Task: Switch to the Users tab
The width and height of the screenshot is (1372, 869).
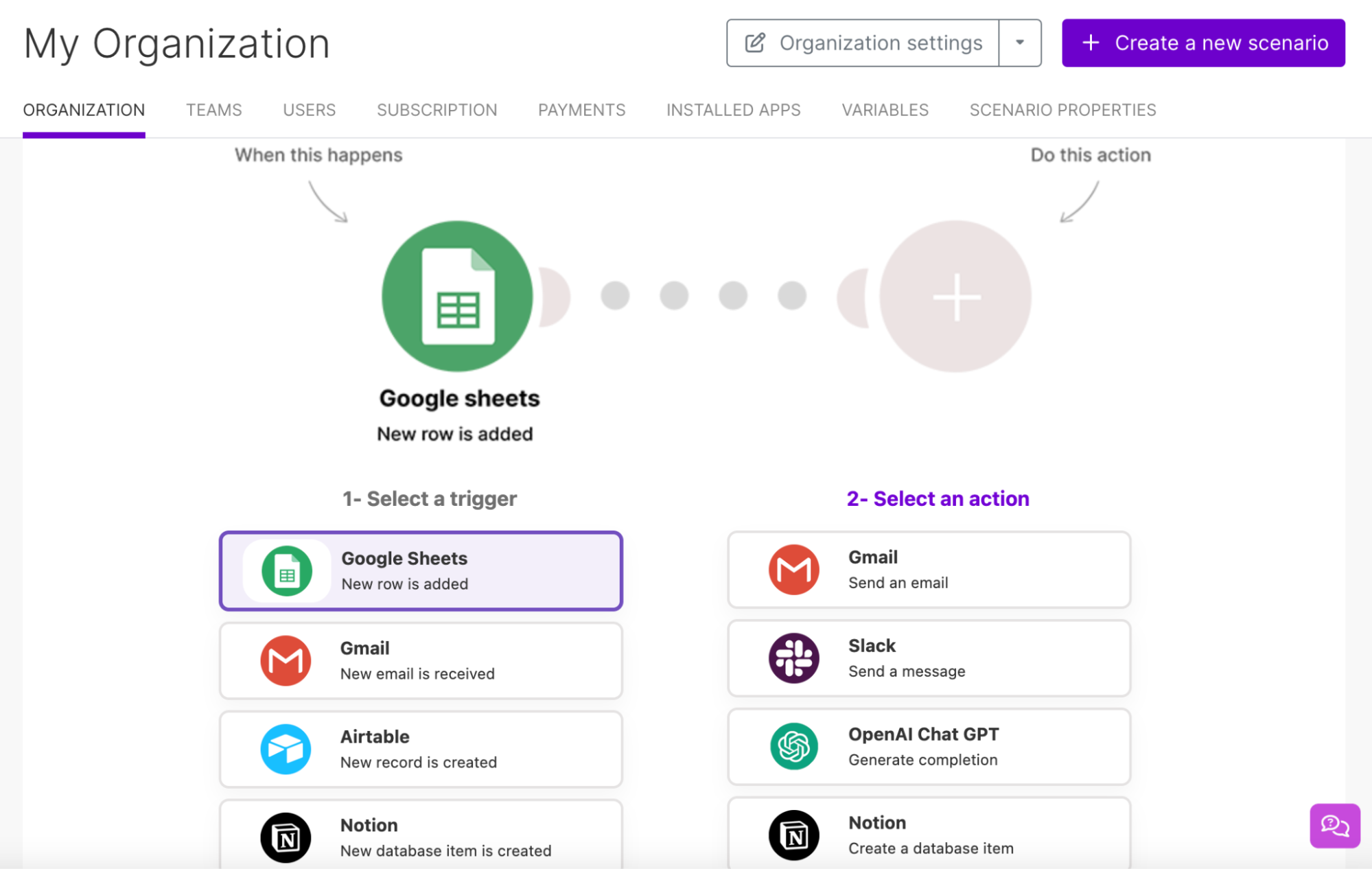Action: click(x=310, y=110)
